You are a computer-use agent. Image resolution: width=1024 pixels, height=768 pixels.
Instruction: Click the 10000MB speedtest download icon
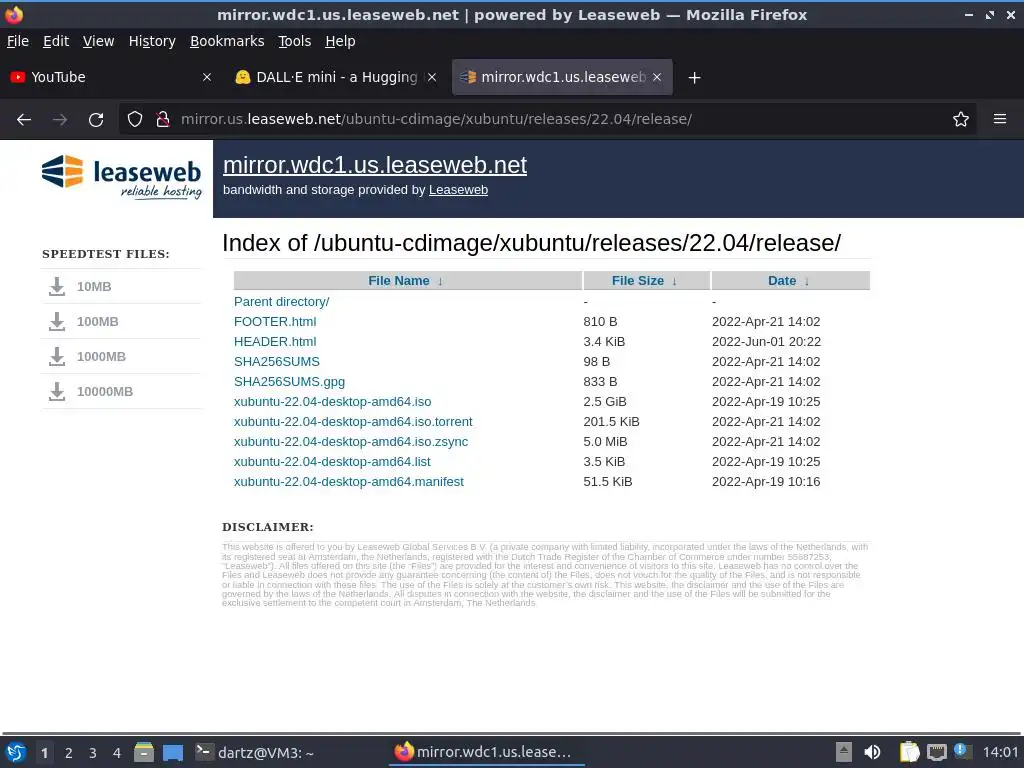pyautogui.click(x=57, y=392)
